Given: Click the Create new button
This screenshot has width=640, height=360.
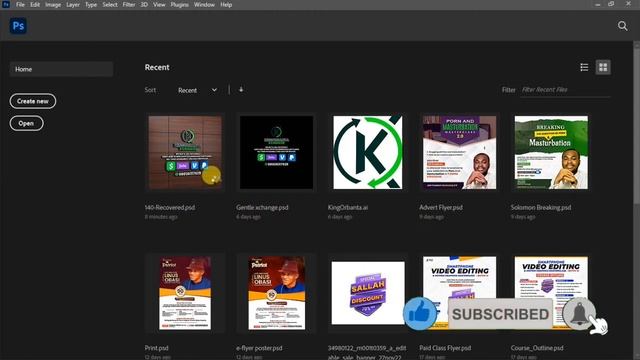Looking at the screenshot, I should coord(33,101).
